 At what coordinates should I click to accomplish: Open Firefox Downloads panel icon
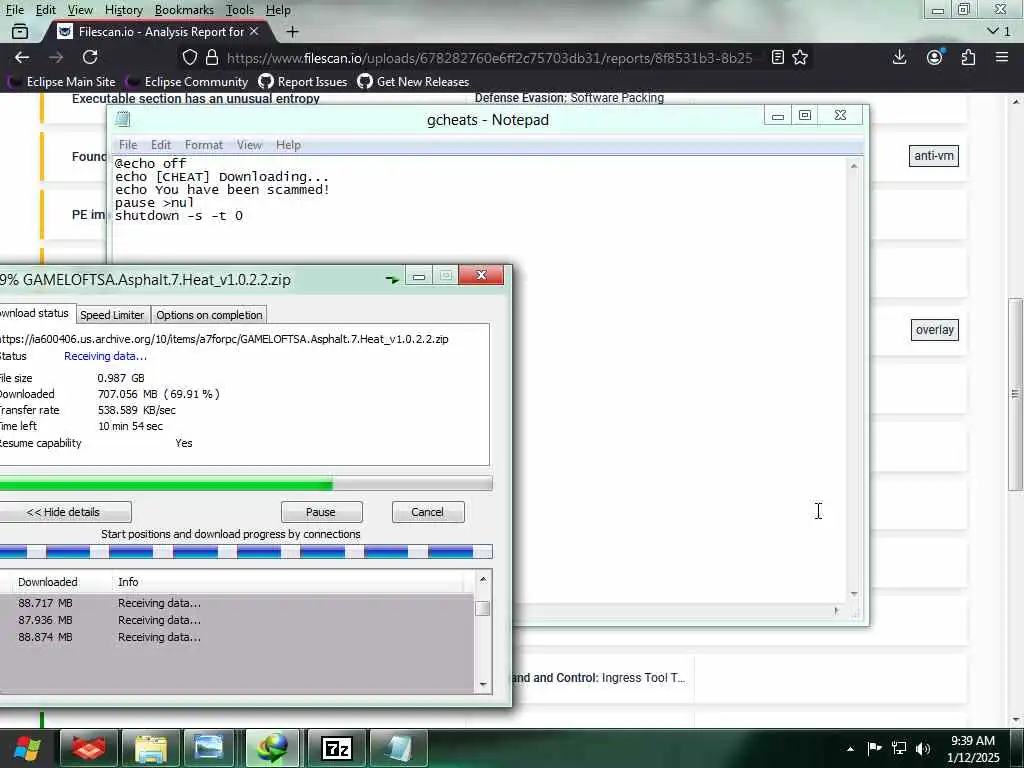pos(899,57)
